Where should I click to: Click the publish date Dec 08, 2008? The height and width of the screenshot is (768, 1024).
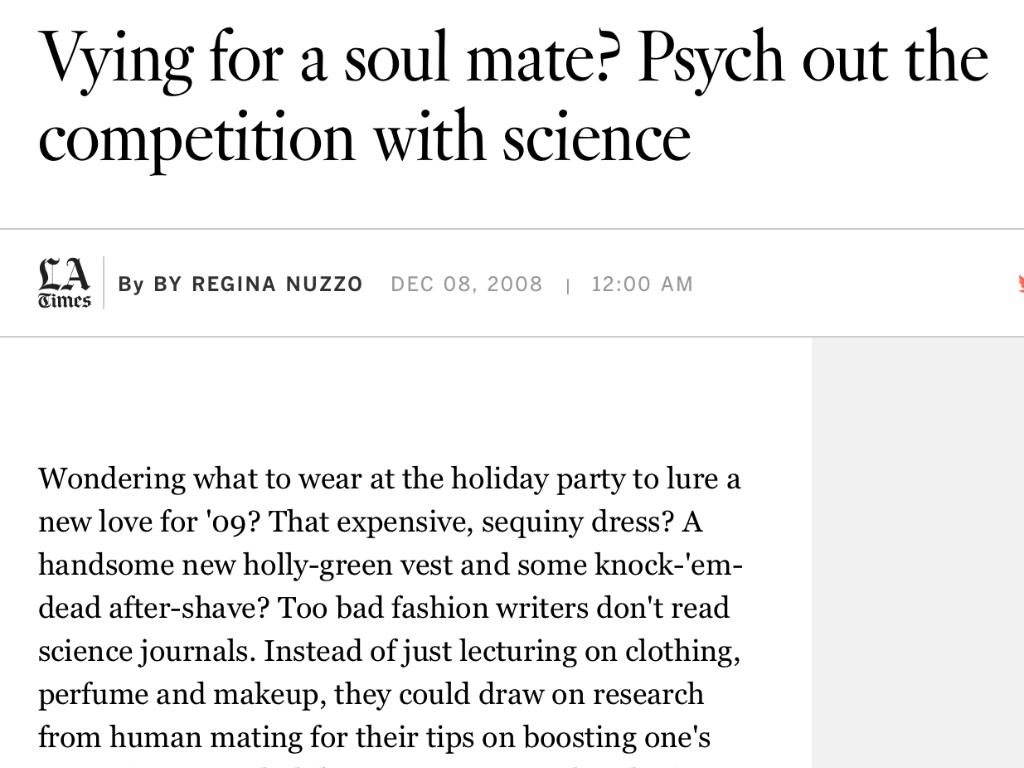click(466, 284)
